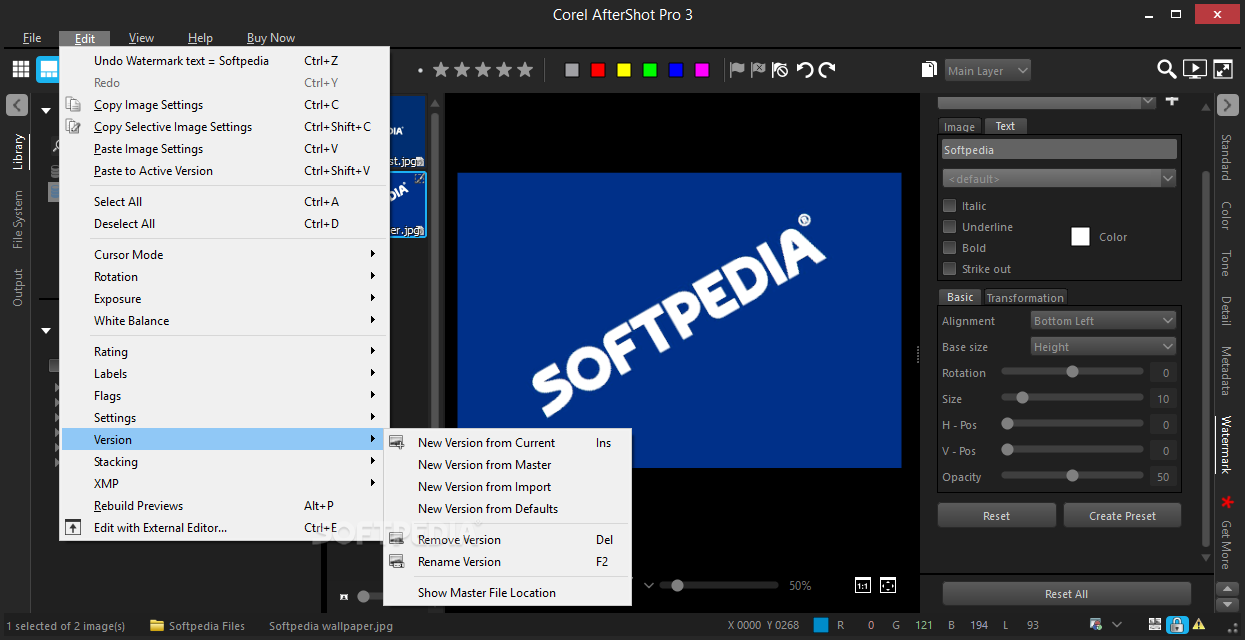Open the Base size Height dropdown

tap(1104, 347)
